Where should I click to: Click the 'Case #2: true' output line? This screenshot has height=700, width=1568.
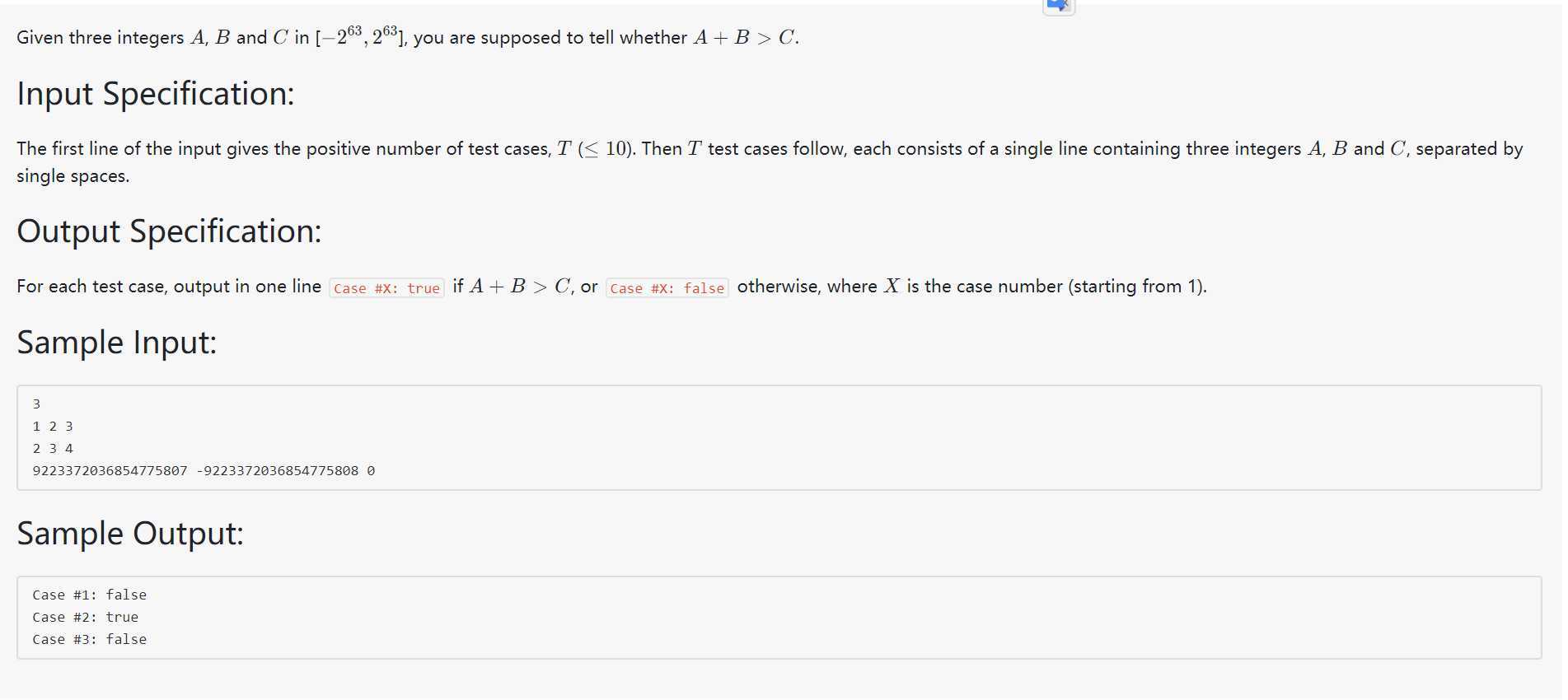[x=86, y=617]
